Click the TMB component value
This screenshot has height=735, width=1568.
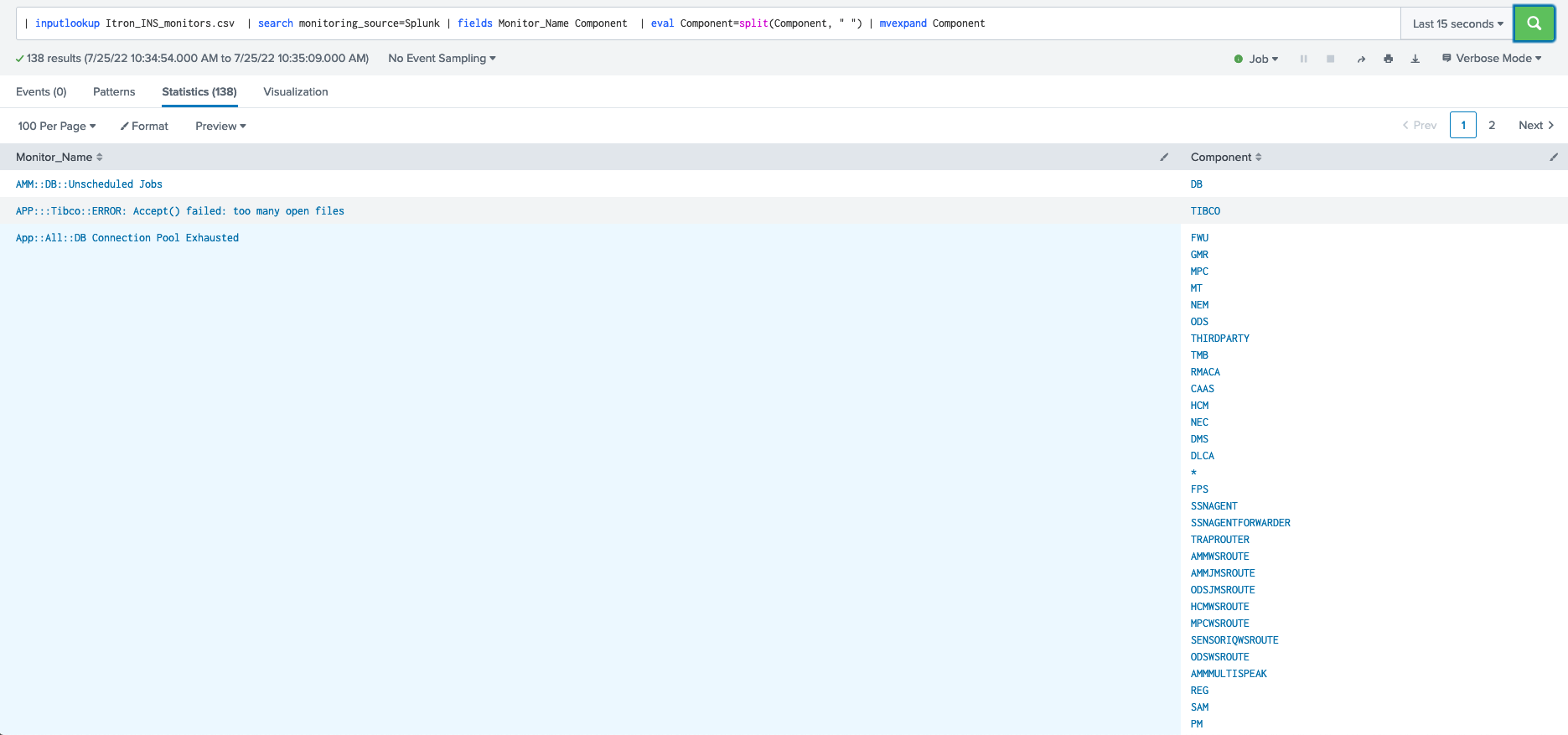[1199, 355]
